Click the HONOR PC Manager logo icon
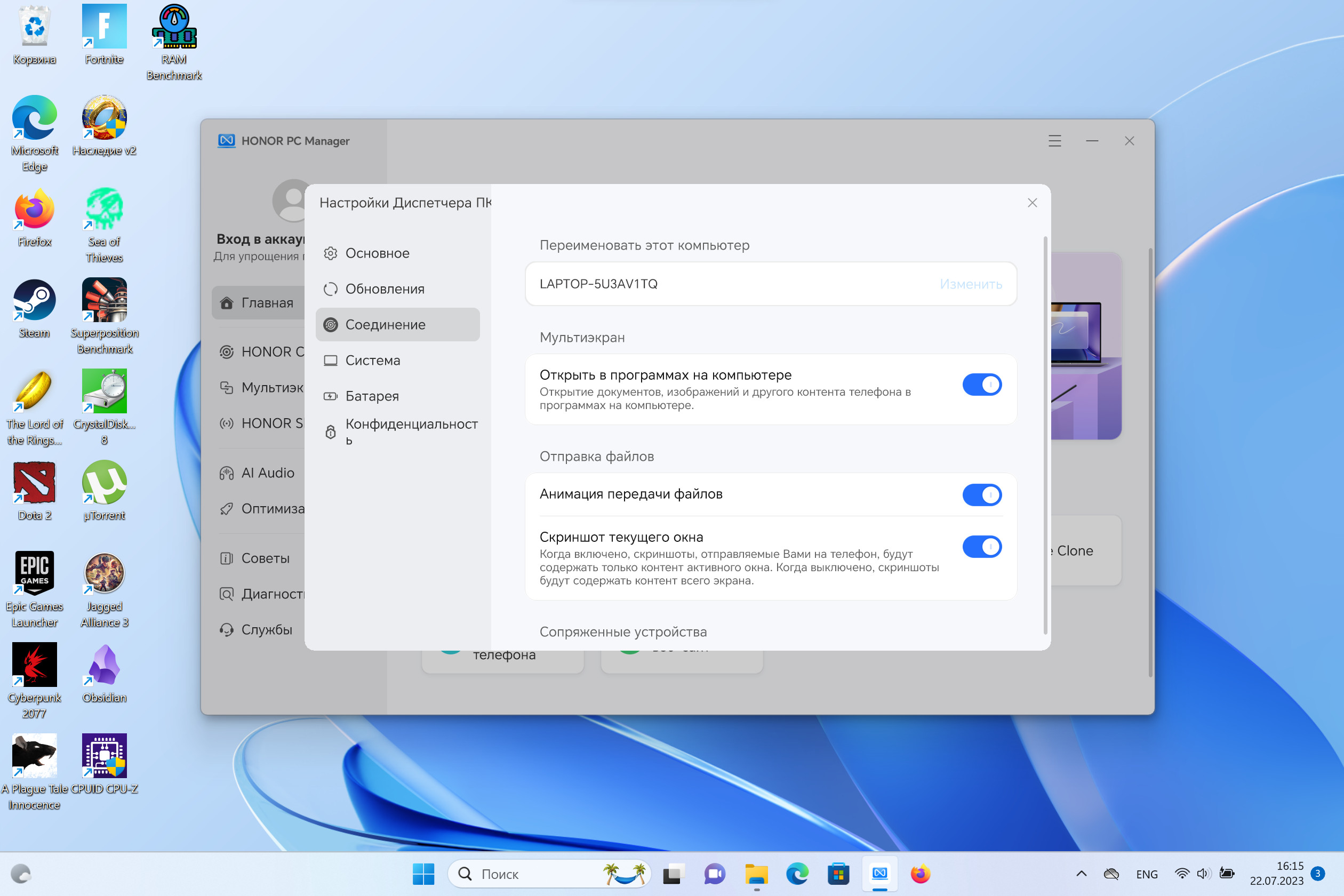 pos(226,141)
